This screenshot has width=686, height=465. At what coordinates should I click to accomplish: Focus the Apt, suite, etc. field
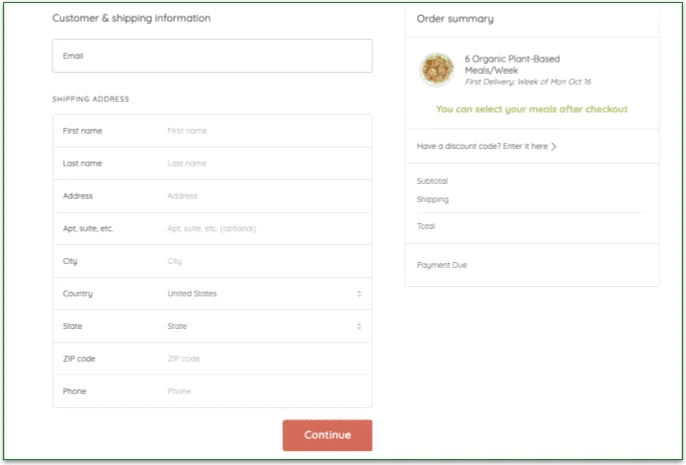click(212, 228)
